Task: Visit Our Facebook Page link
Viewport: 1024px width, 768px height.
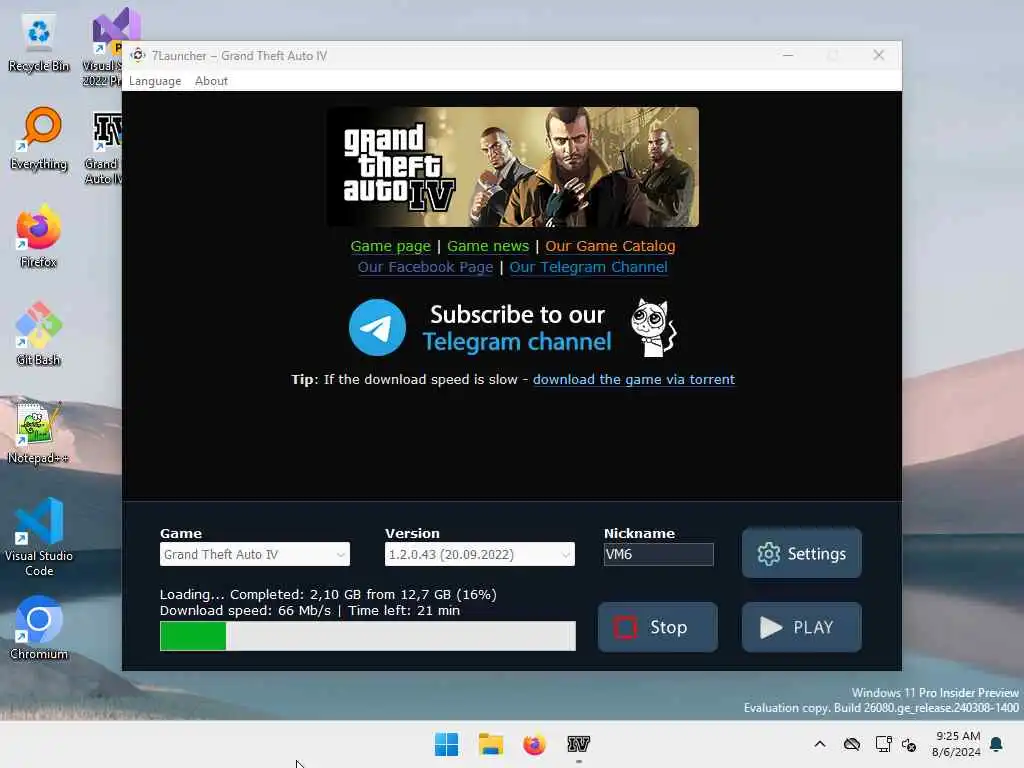Action: coord(425,267)
